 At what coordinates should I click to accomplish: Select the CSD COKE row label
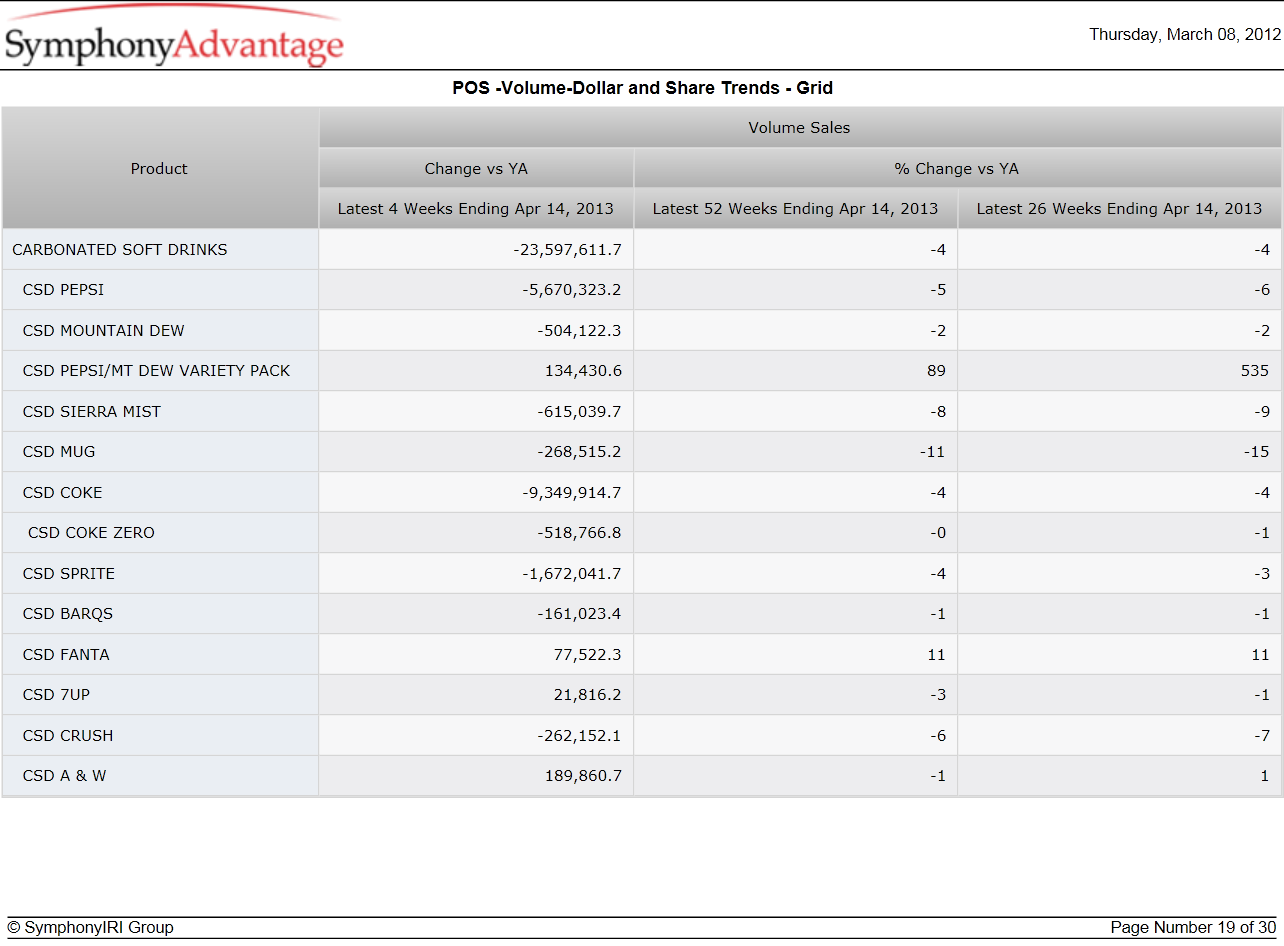[x=62, y=493]
